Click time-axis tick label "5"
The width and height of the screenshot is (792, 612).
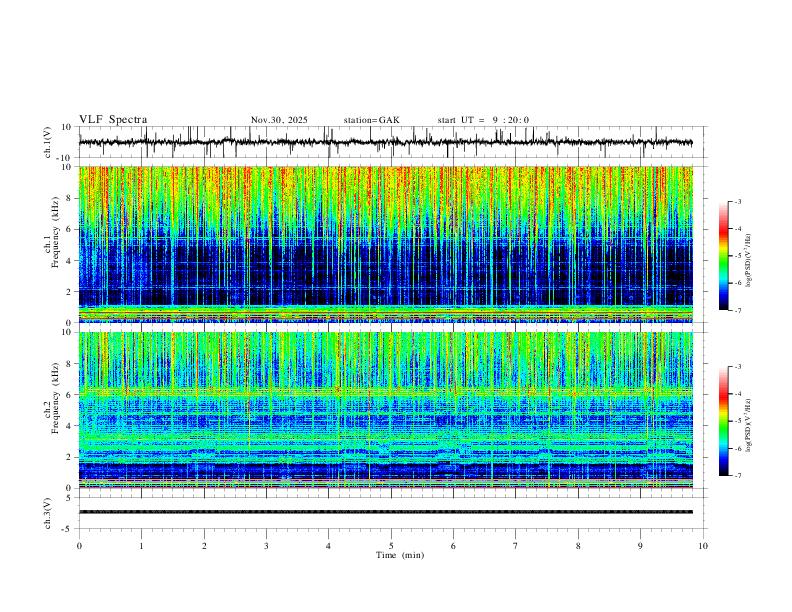391,546
